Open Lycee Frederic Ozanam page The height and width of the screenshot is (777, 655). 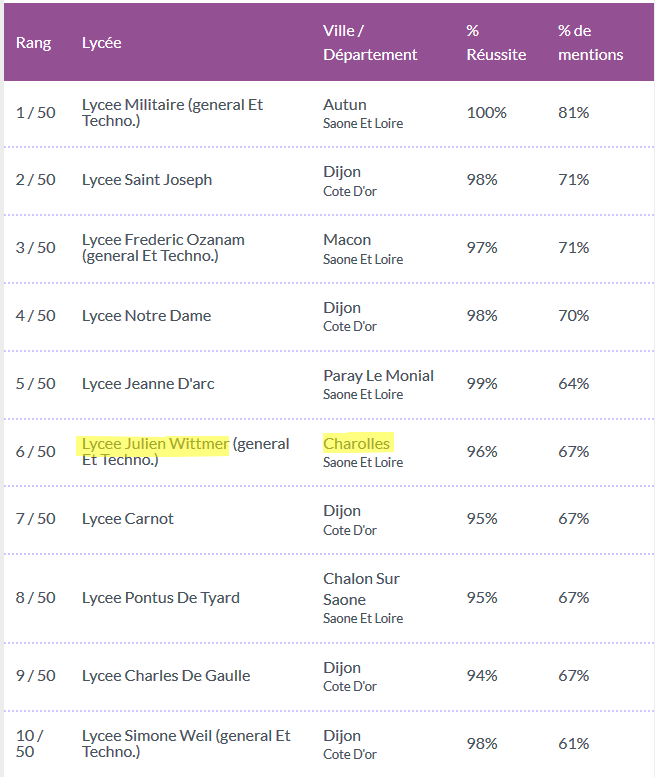(163, 248)
